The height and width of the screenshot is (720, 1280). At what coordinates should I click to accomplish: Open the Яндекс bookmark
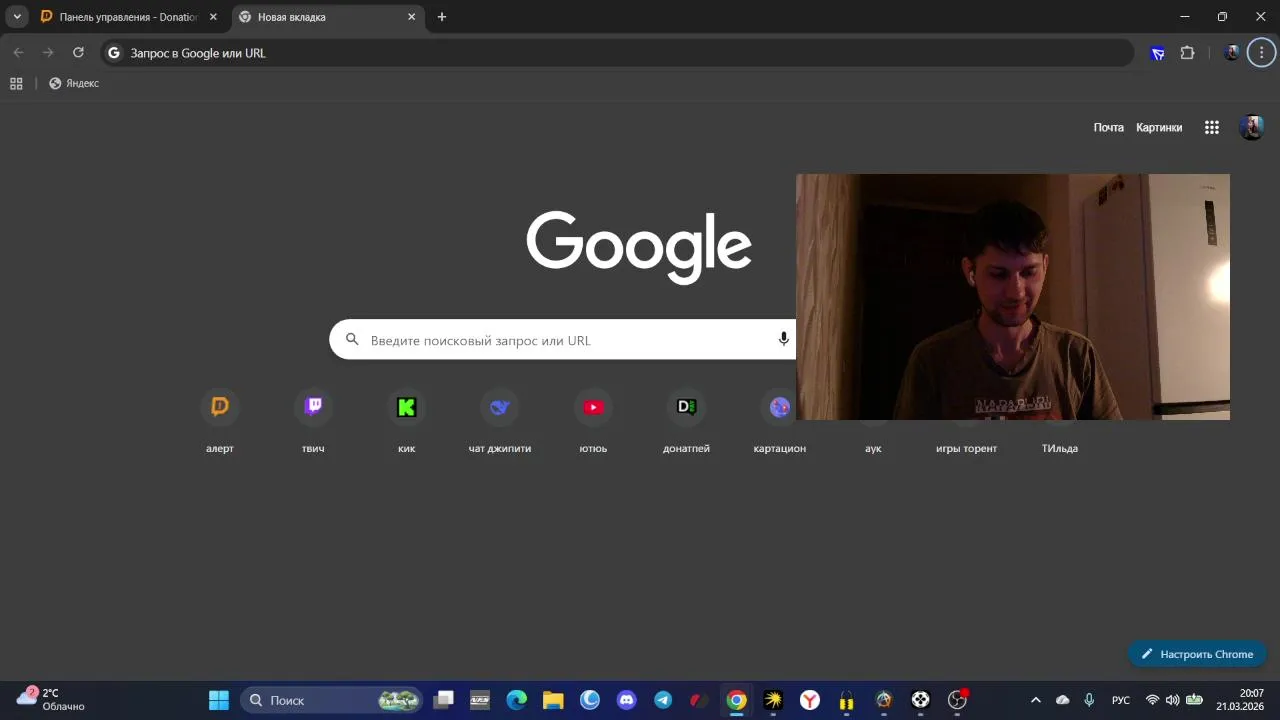[74, 83]
